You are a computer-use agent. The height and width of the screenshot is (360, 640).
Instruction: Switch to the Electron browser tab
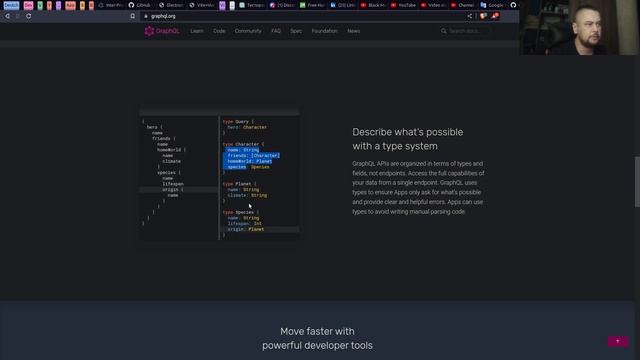pos(171,5)
